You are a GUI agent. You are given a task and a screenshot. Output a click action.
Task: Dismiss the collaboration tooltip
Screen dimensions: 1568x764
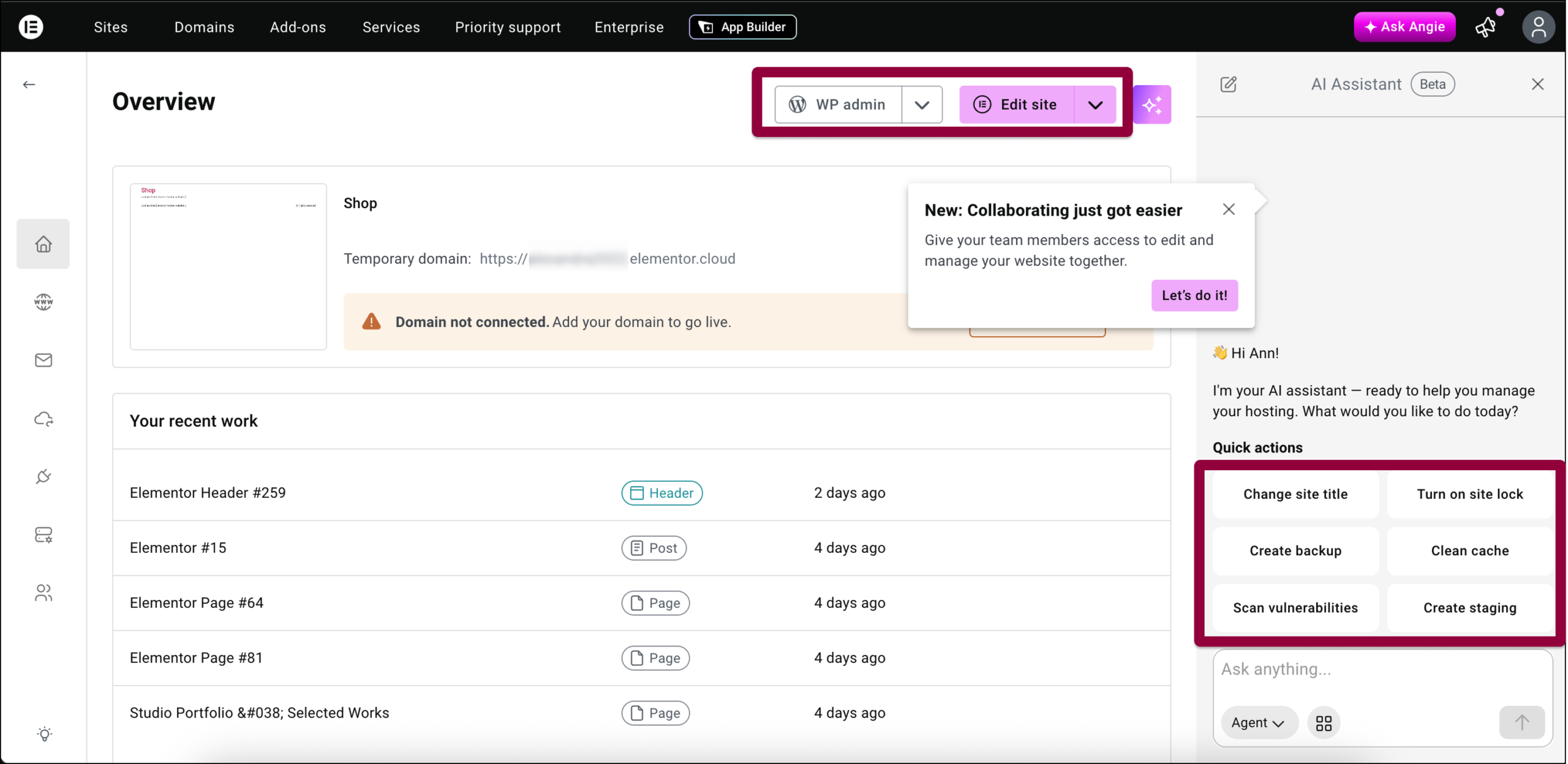click(x=1228, y=209)
